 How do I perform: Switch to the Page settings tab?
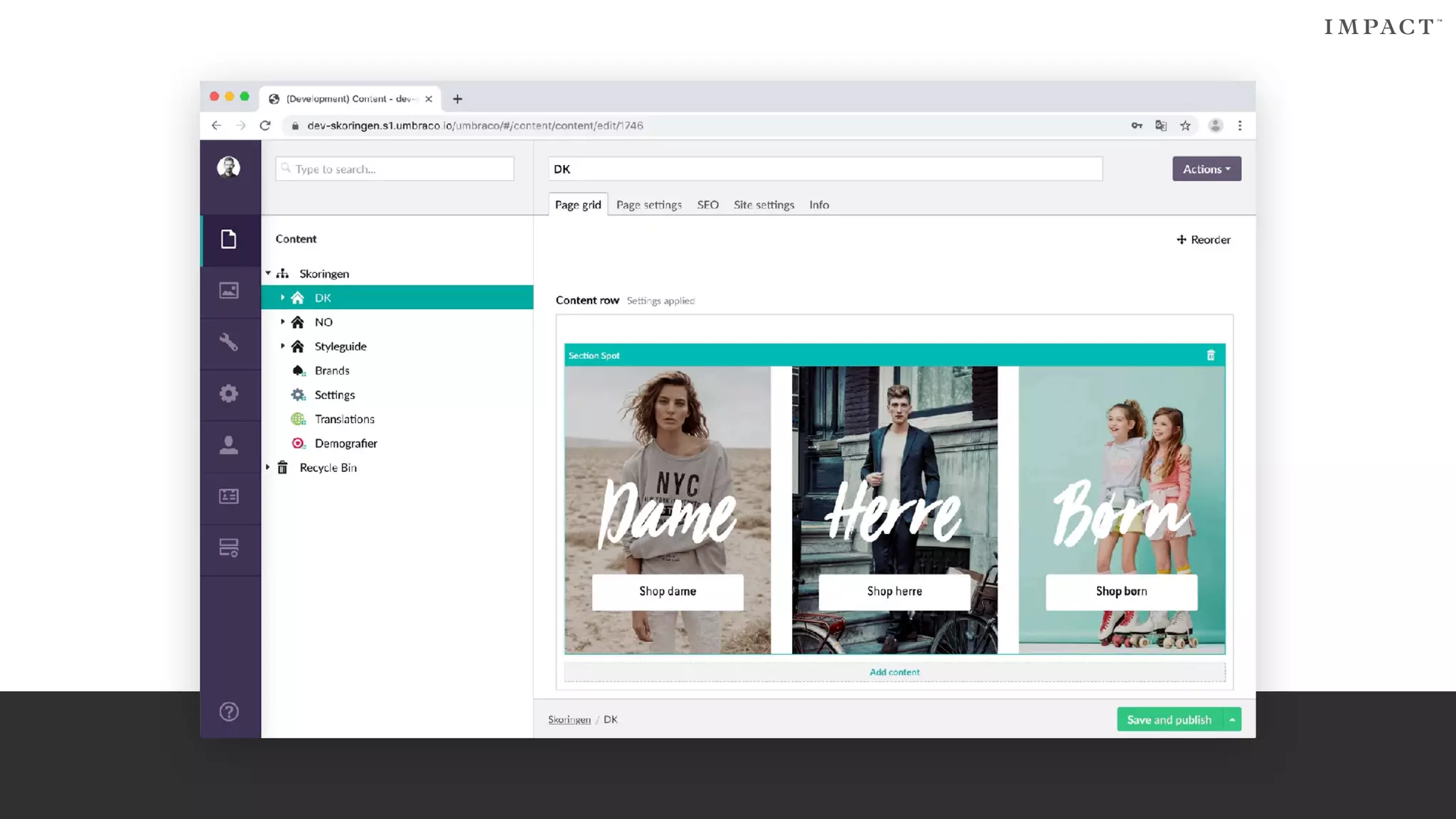pos(648,205)
